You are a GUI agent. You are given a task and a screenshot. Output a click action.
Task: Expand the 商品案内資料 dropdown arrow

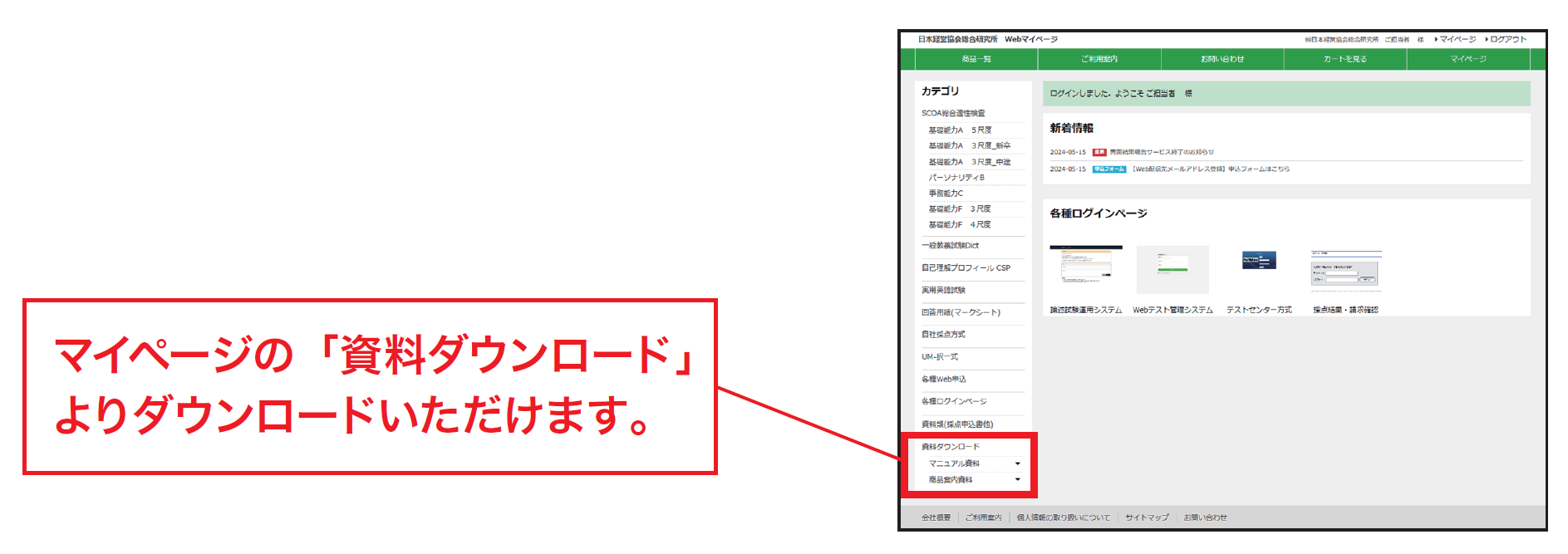[1018, 479]
